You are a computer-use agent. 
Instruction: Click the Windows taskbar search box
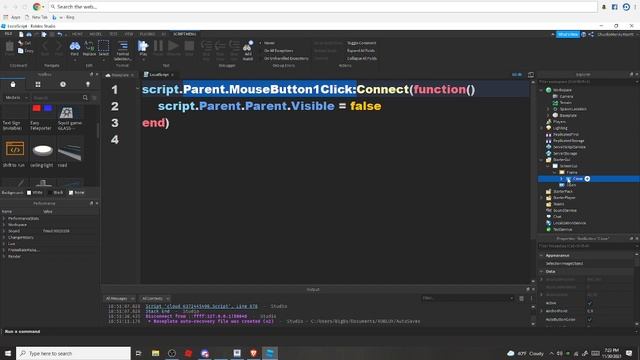(73, 353)
